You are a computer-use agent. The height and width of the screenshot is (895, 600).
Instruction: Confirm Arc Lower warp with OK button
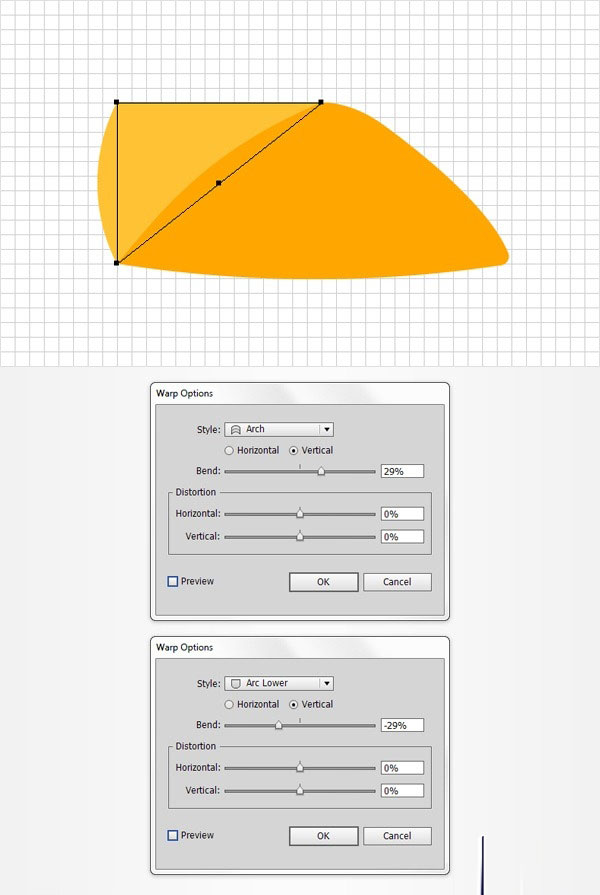(324, 836)
